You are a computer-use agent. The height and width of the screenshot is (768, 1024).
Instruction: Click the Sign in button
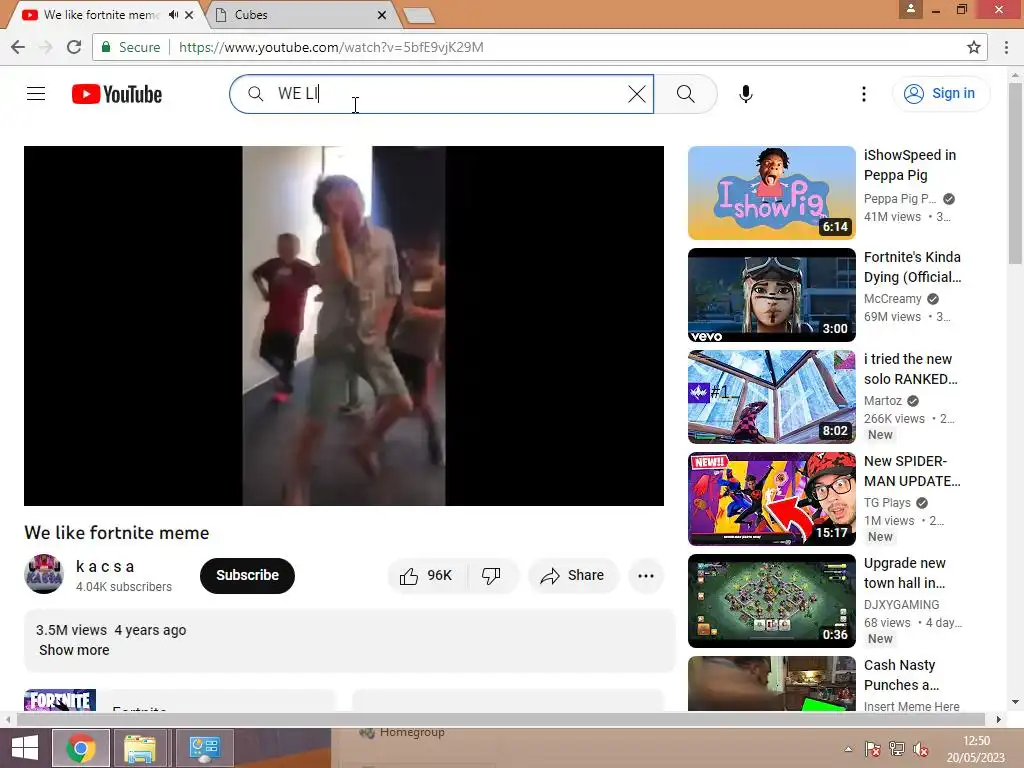click(941, 93)
